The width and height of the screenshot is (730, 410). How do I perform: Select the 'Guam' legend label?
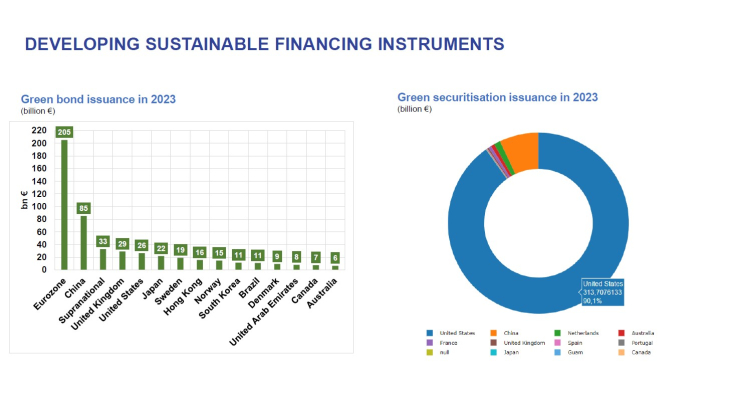(575, 352)
